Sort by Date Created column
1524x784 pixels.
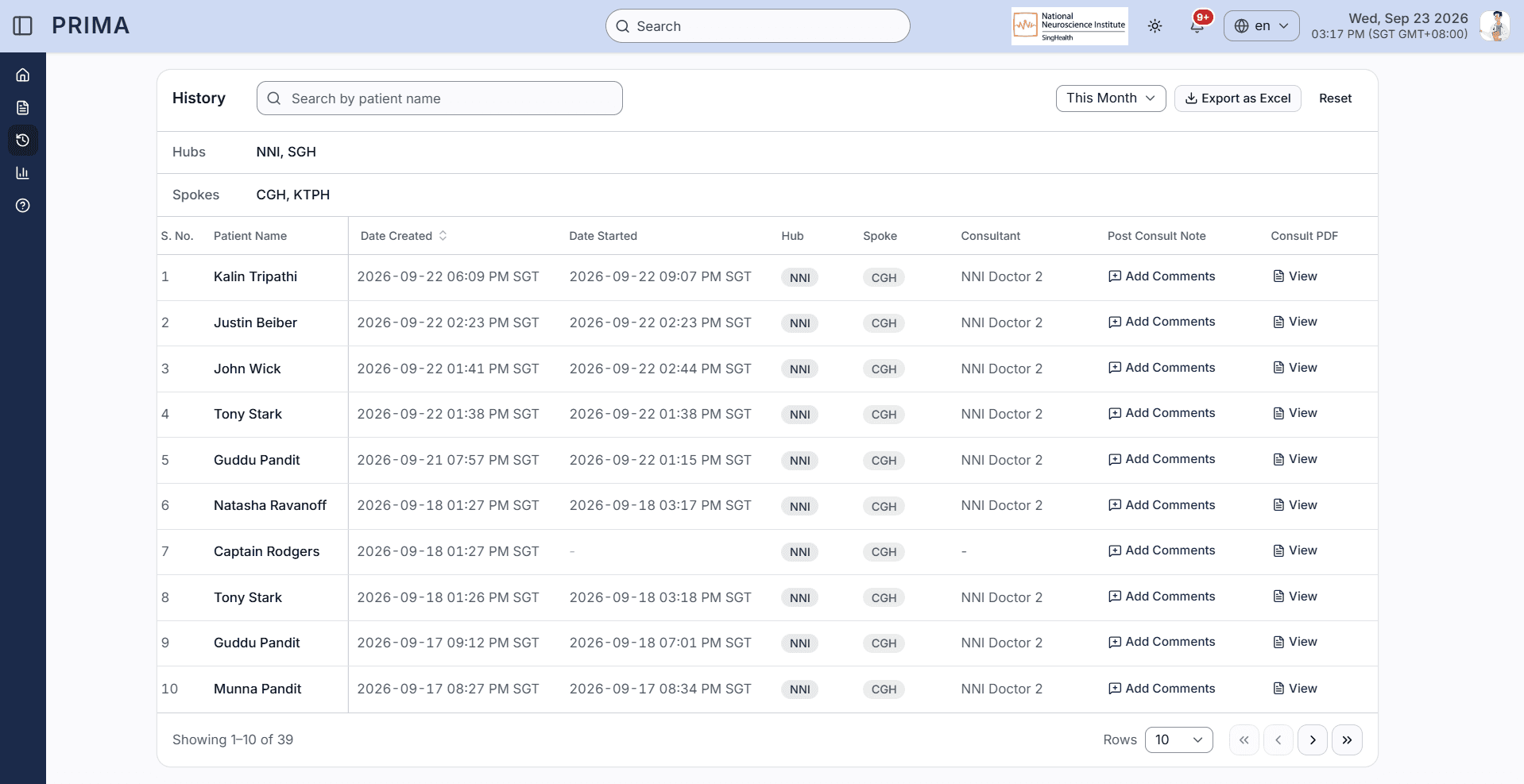(404, 236)
